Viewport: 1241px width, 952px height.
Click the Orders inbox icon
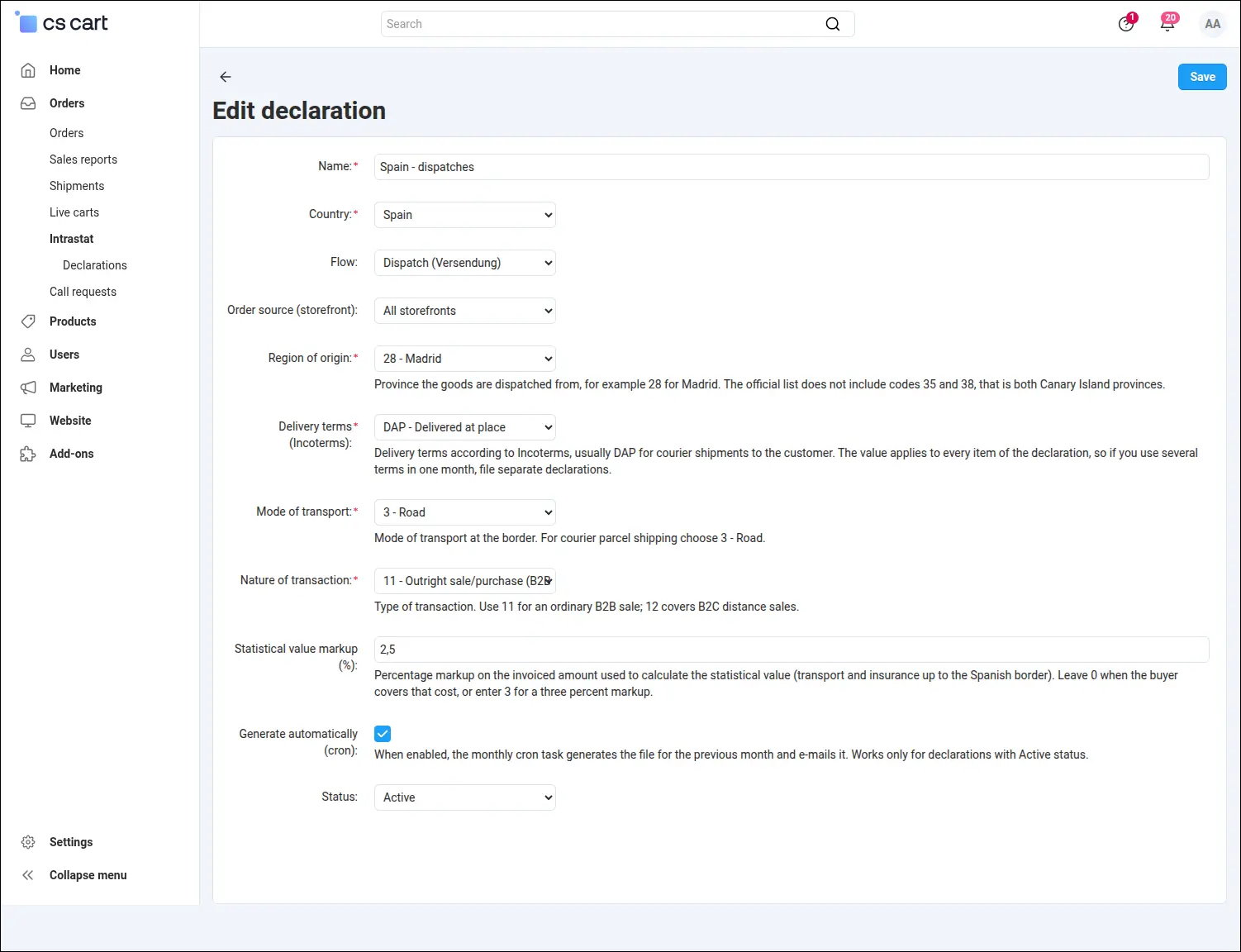pos(28,103)
